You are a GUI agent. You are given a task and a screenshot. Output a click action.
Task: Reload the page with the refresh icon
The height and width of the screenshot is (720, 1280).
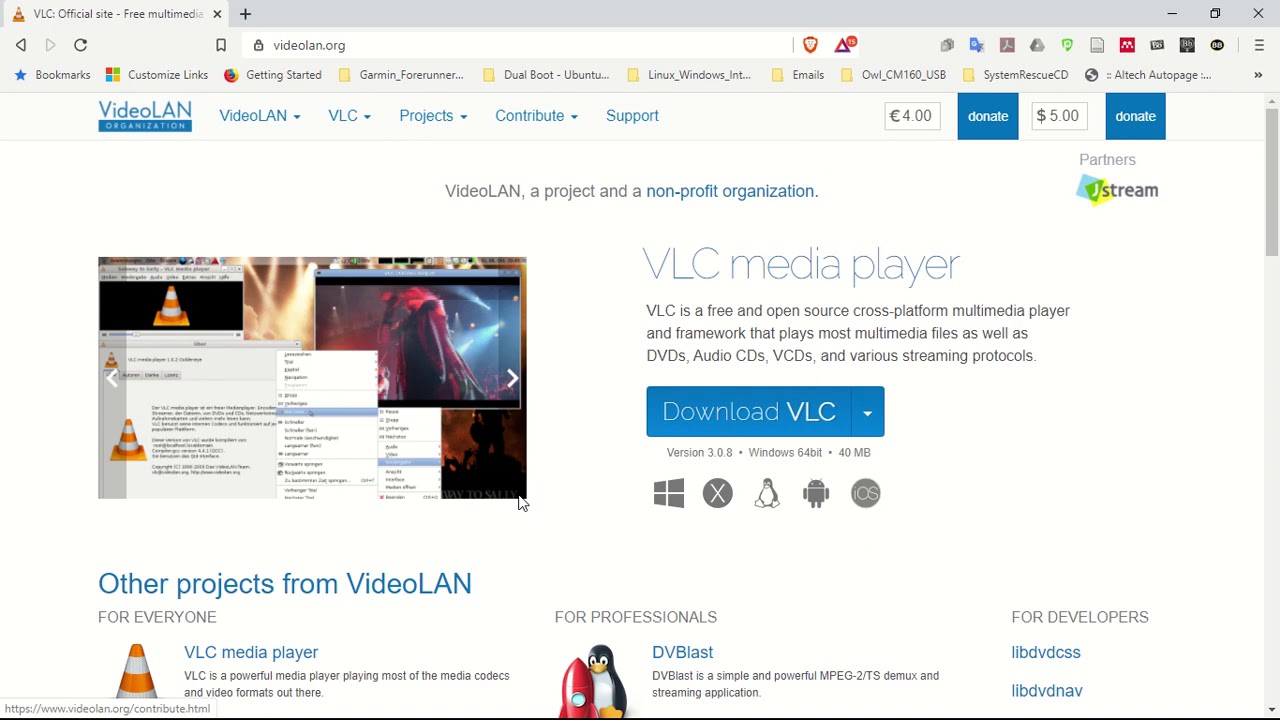point(81,45)
